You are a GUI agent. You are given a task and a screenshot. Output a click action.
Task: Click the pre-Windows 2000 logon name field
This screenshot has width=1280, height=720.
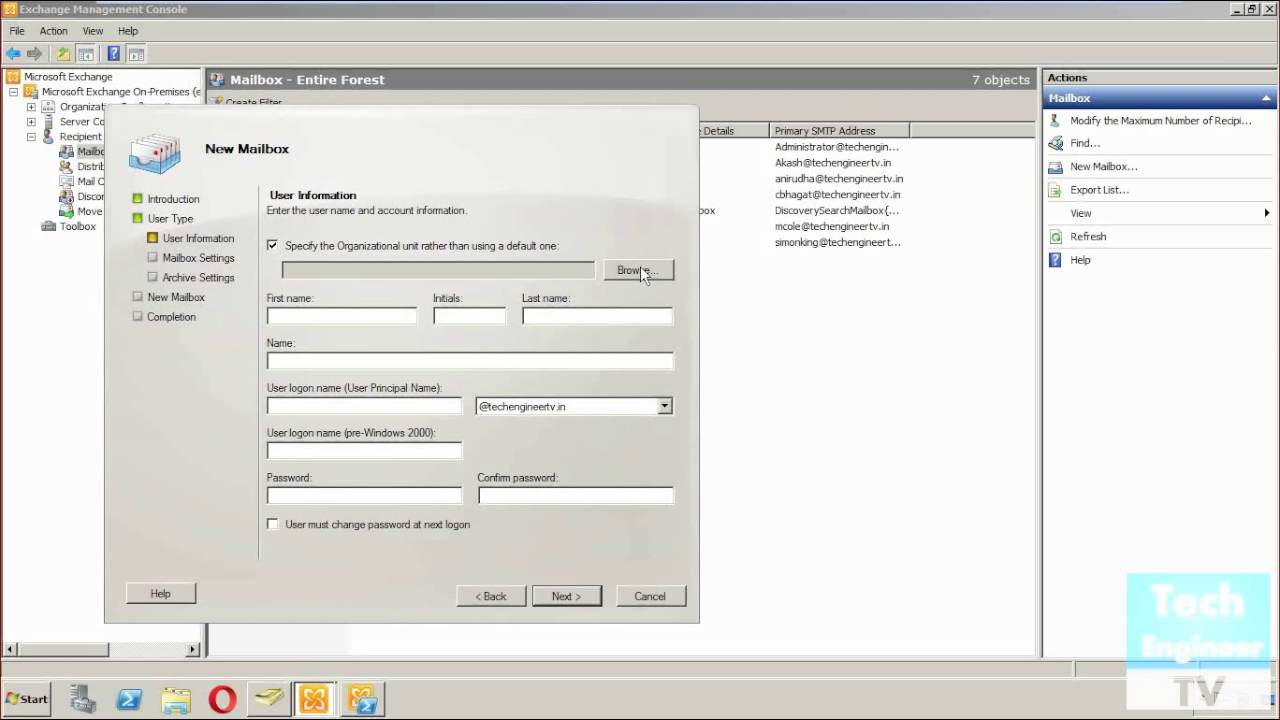[364, 451]
